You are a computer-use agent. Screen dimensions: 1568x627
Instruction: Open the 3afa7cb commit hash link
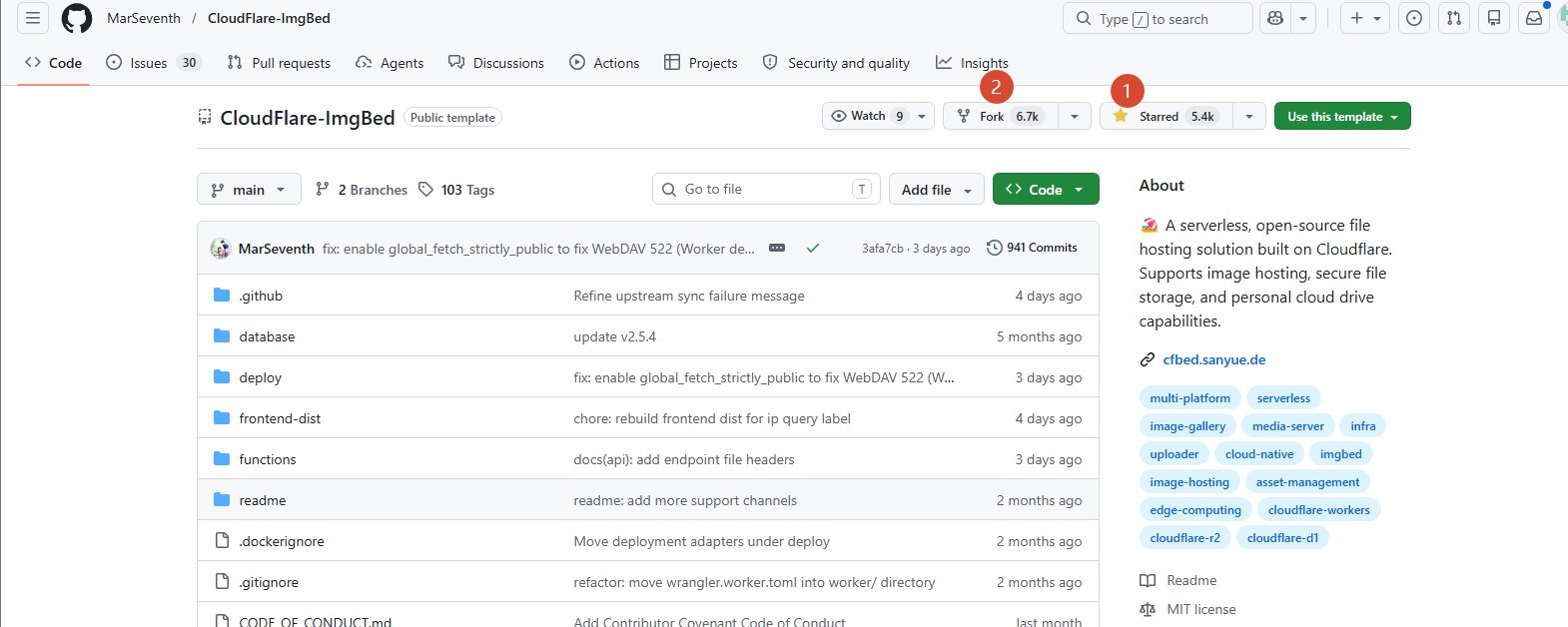883,249
